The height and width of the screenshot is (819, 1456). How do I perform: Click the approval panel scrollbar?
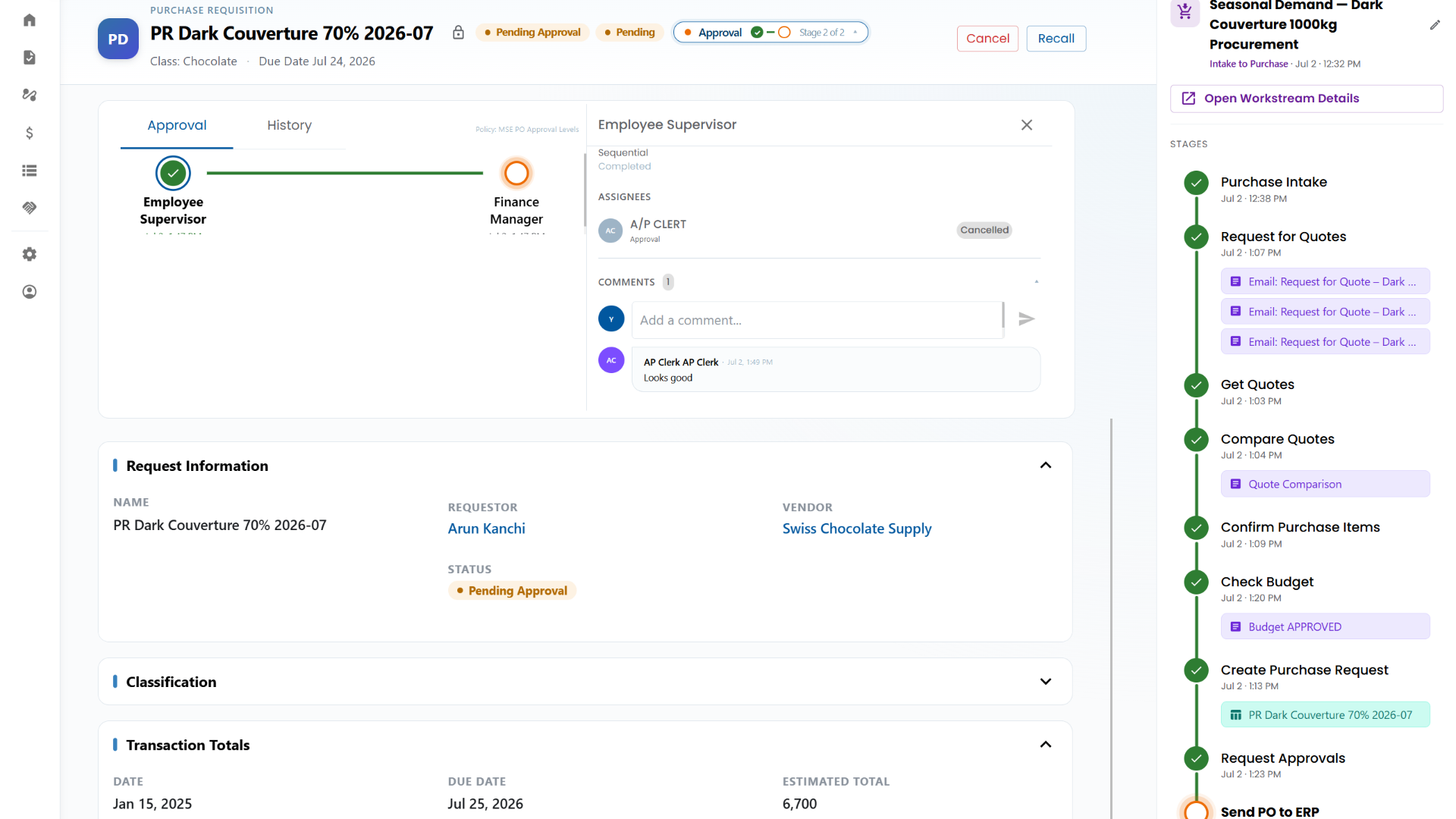(x=584, y=190)
